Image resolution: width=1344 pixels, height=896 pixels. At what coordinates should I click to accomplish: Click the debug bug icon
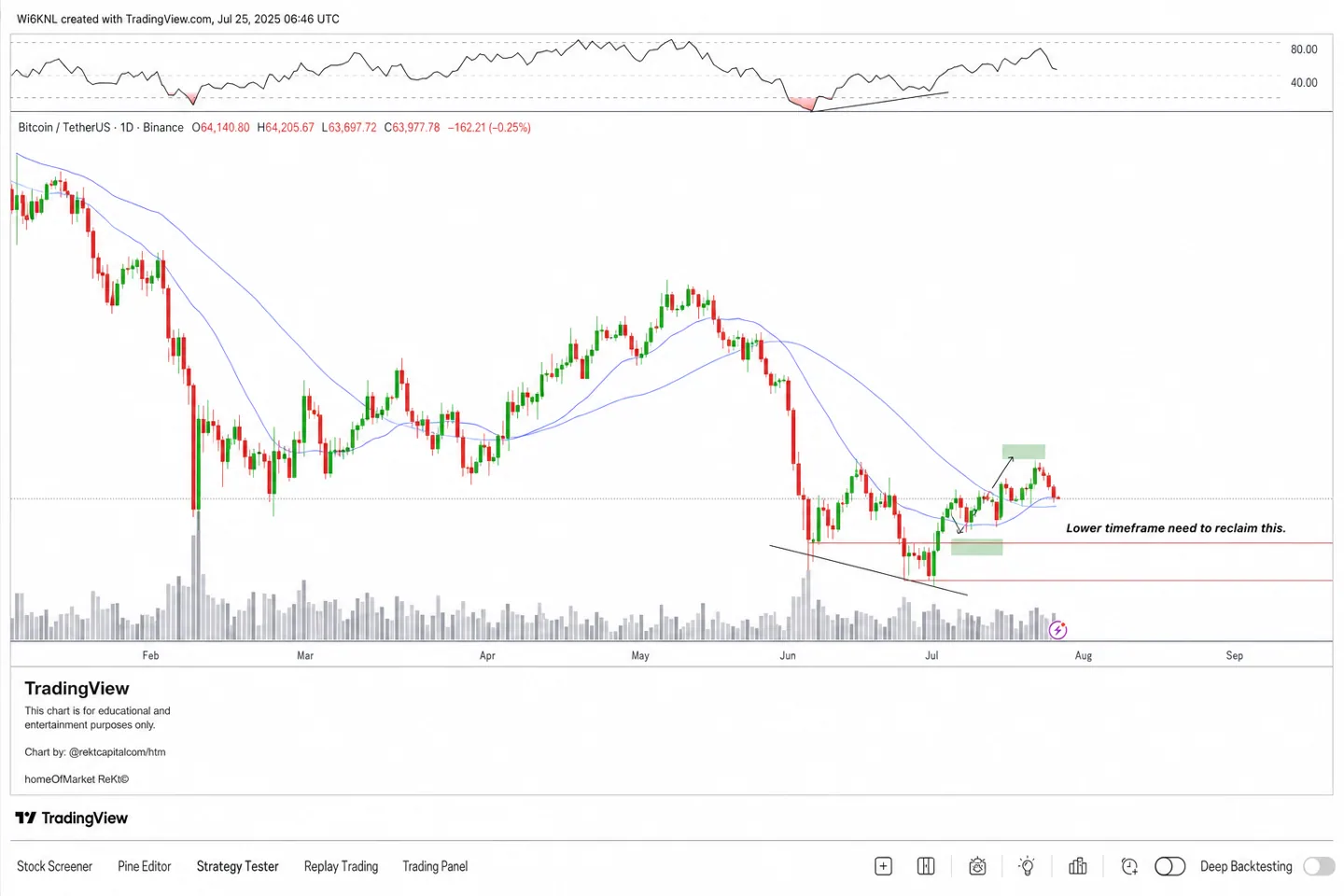(x=977, y=866)
